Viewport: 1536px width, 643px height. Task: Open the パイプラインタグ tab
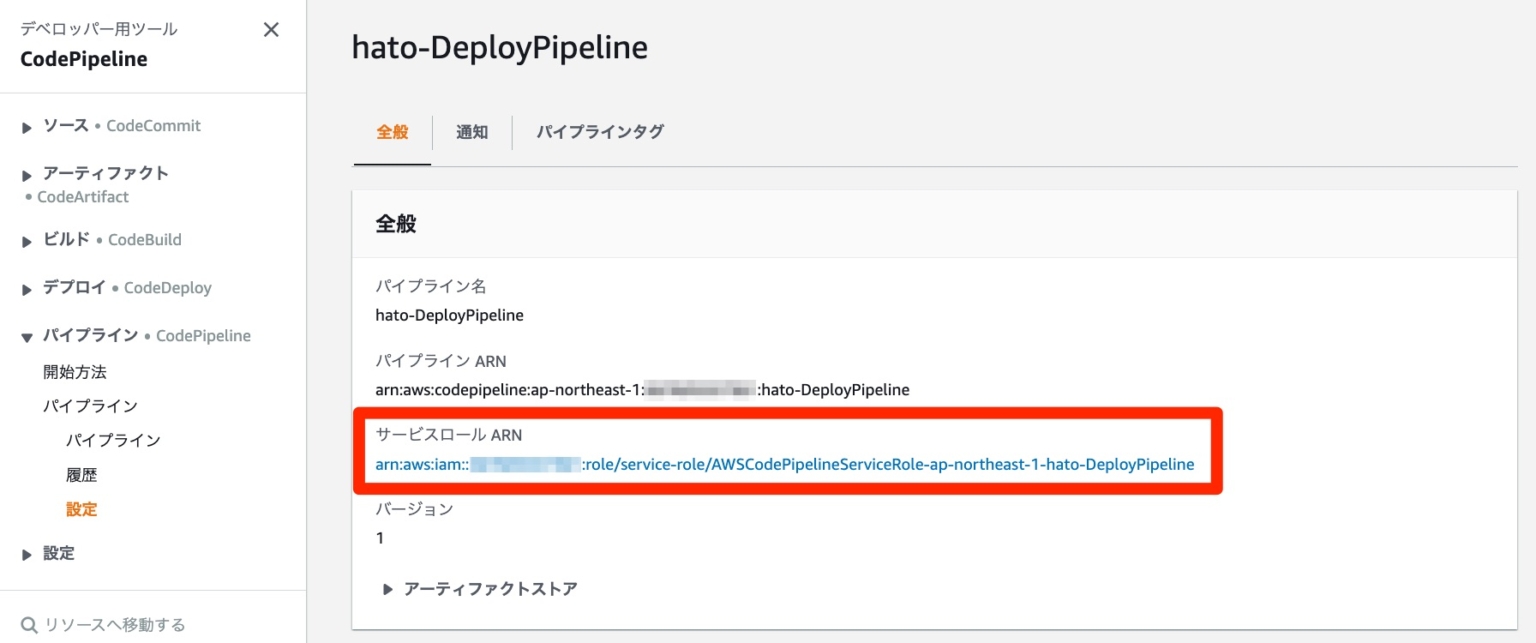tap(599, 131)
